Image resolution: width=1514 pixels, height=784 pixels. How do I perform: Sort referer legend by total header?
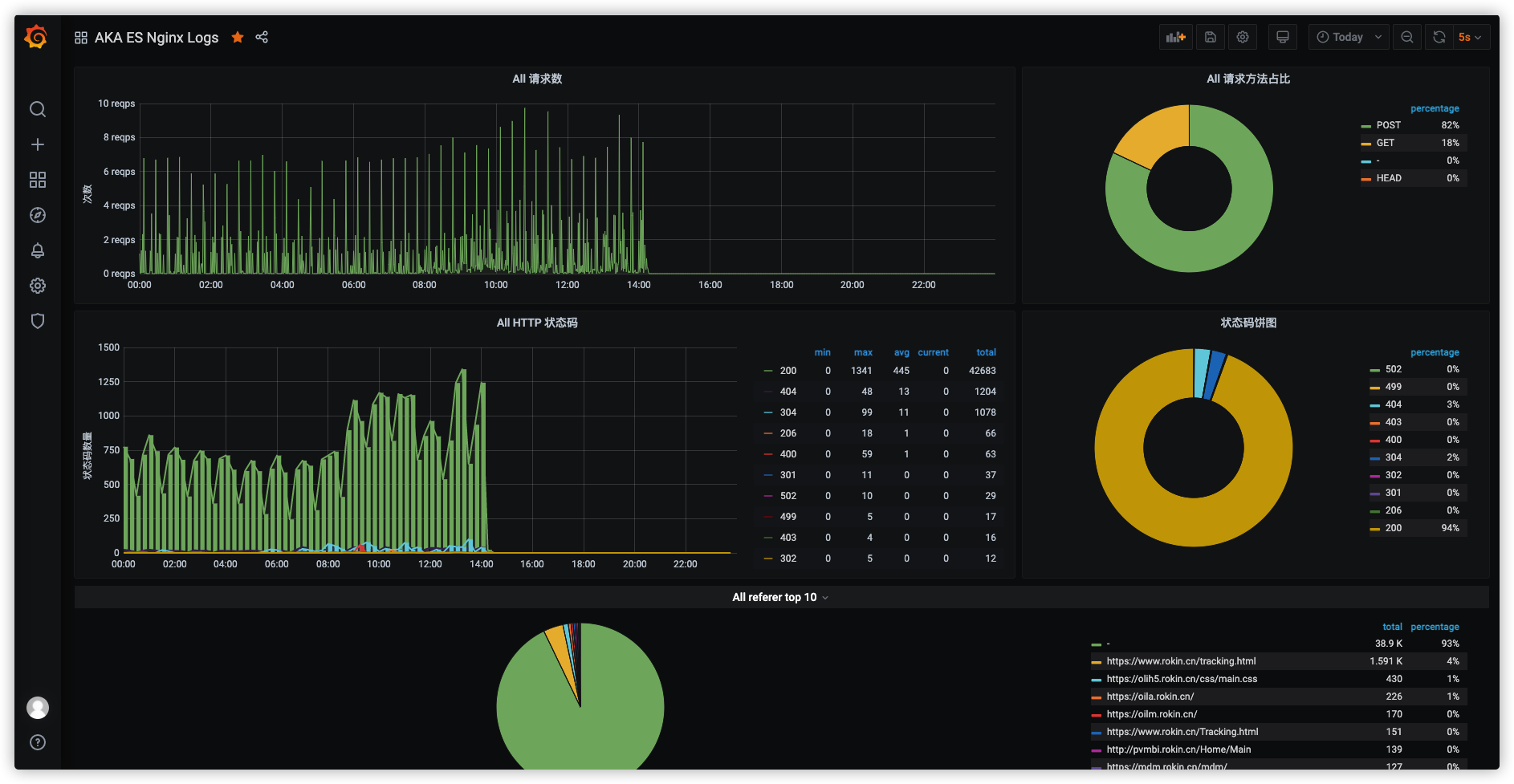pyautogui.click(x=1392, y=627)
